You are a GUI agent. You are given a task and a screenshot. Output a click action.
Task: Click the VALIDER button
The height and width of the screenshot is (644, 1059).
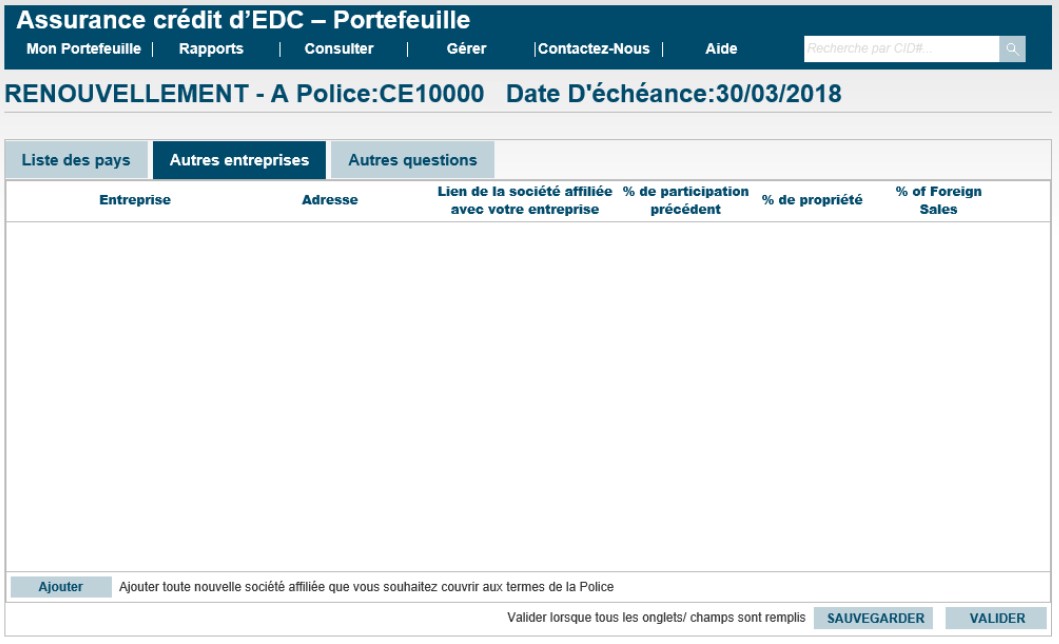[997, 618]
